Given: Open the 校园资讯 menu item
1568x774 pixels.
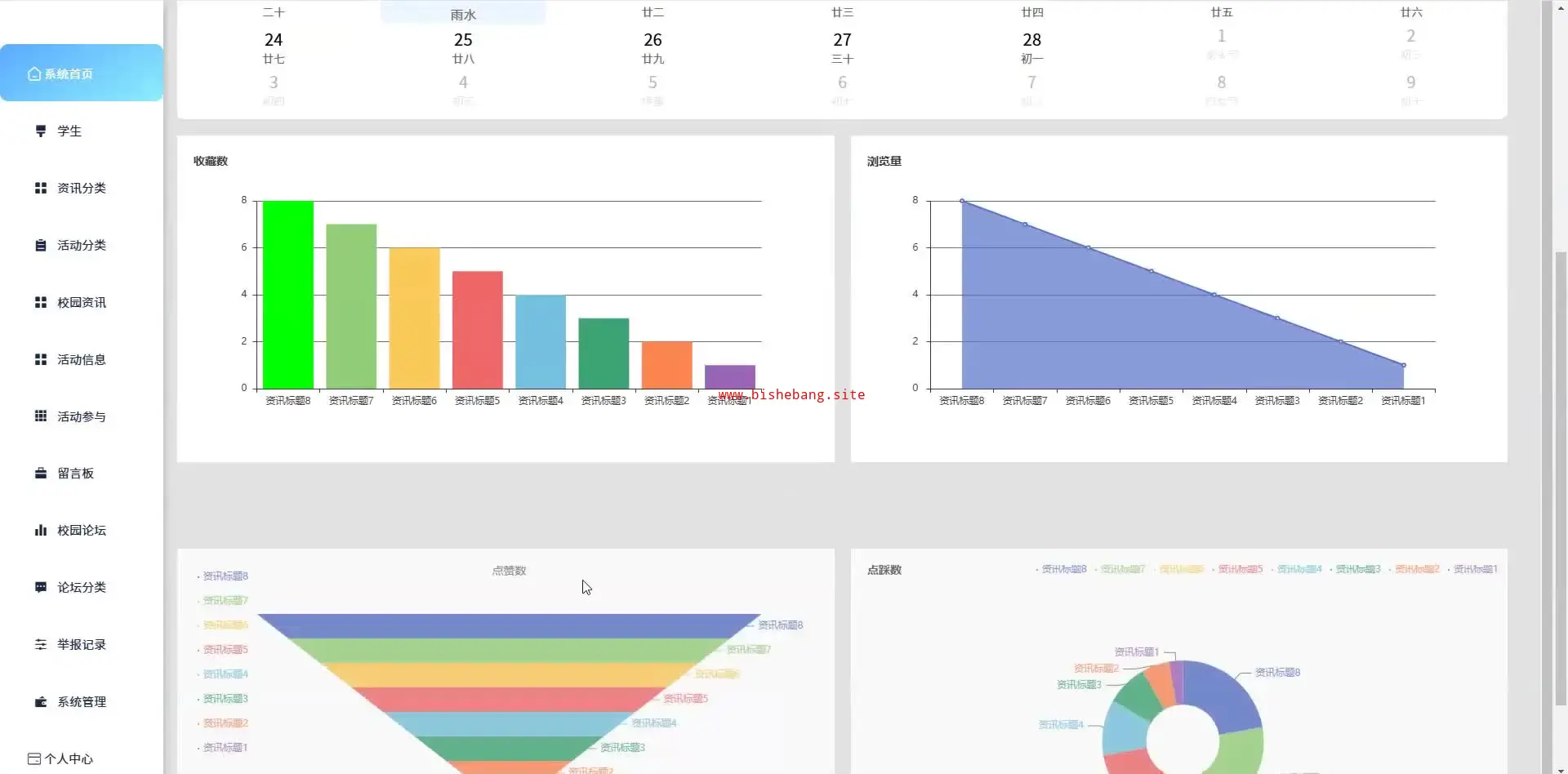Looking at the screenshot, I should pos(82,302).
